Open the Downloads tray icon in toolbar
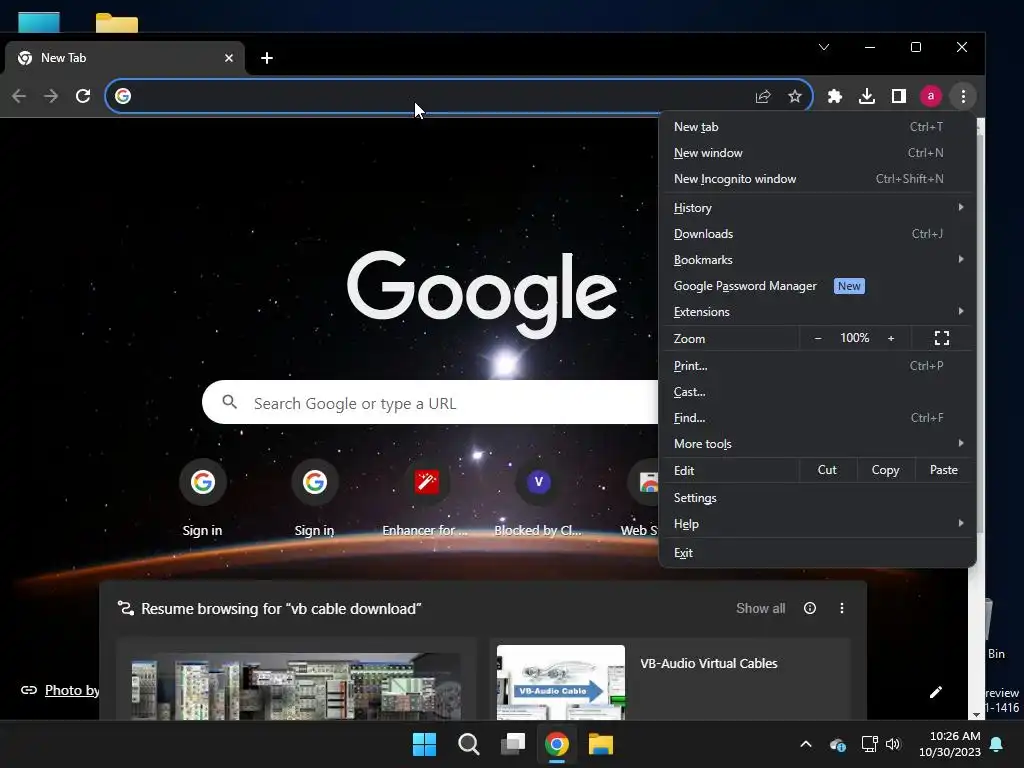Screen dimensions: 1024x768 point(867,97)
